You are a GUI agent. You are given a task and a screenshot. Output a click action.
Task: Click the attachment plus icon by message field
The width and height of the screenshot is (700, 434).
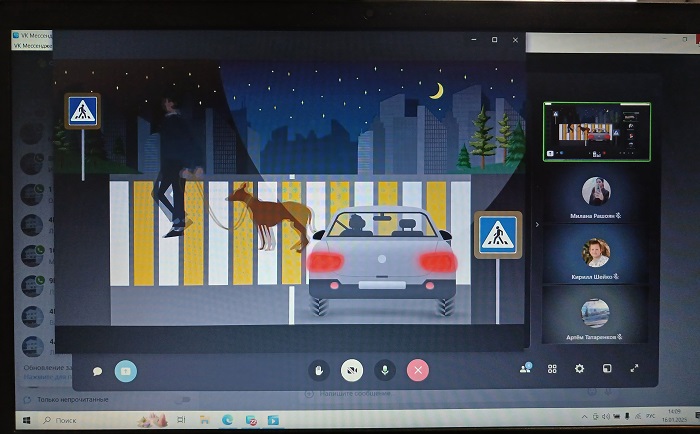click(x=308, y=394)
